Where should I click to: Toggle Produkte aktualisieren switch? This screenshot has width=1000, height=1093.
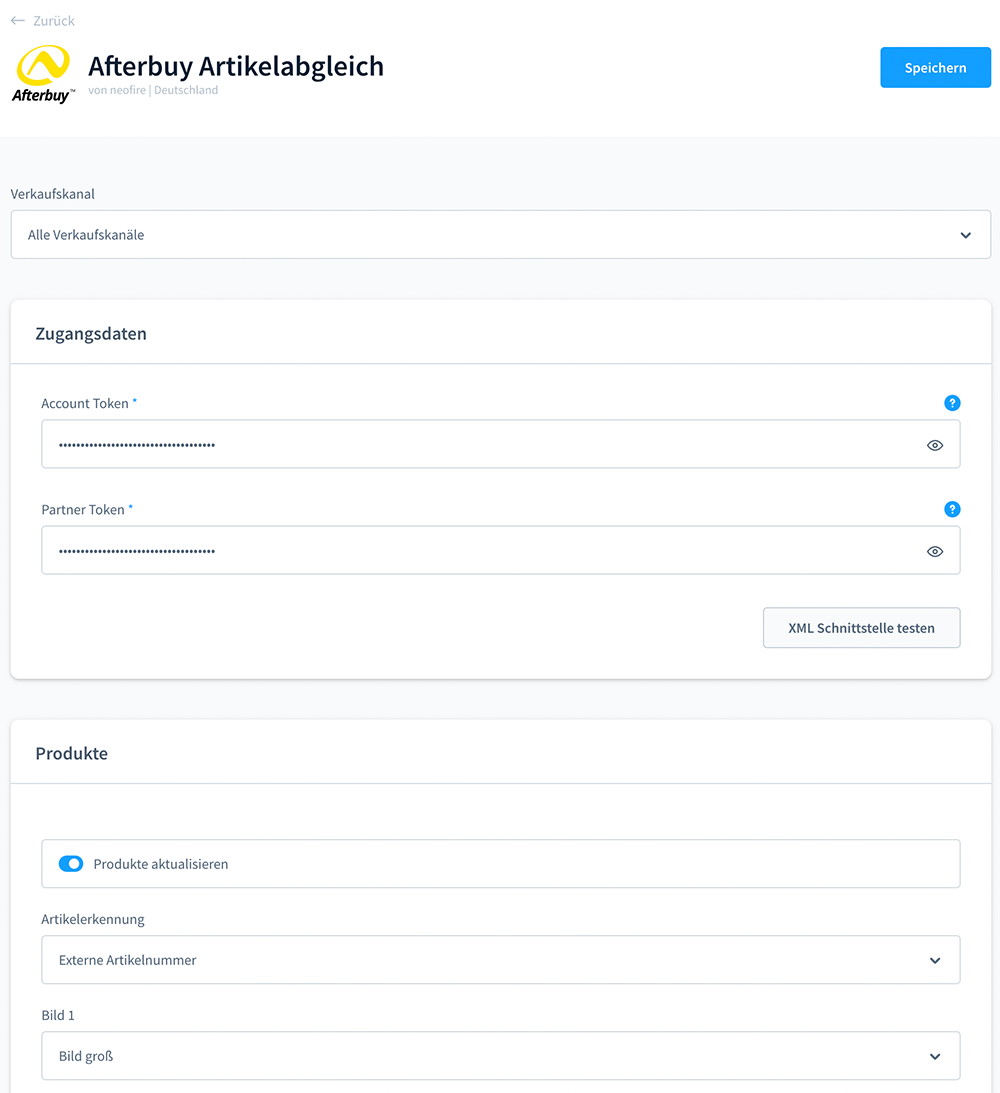(x=71, y=864)
